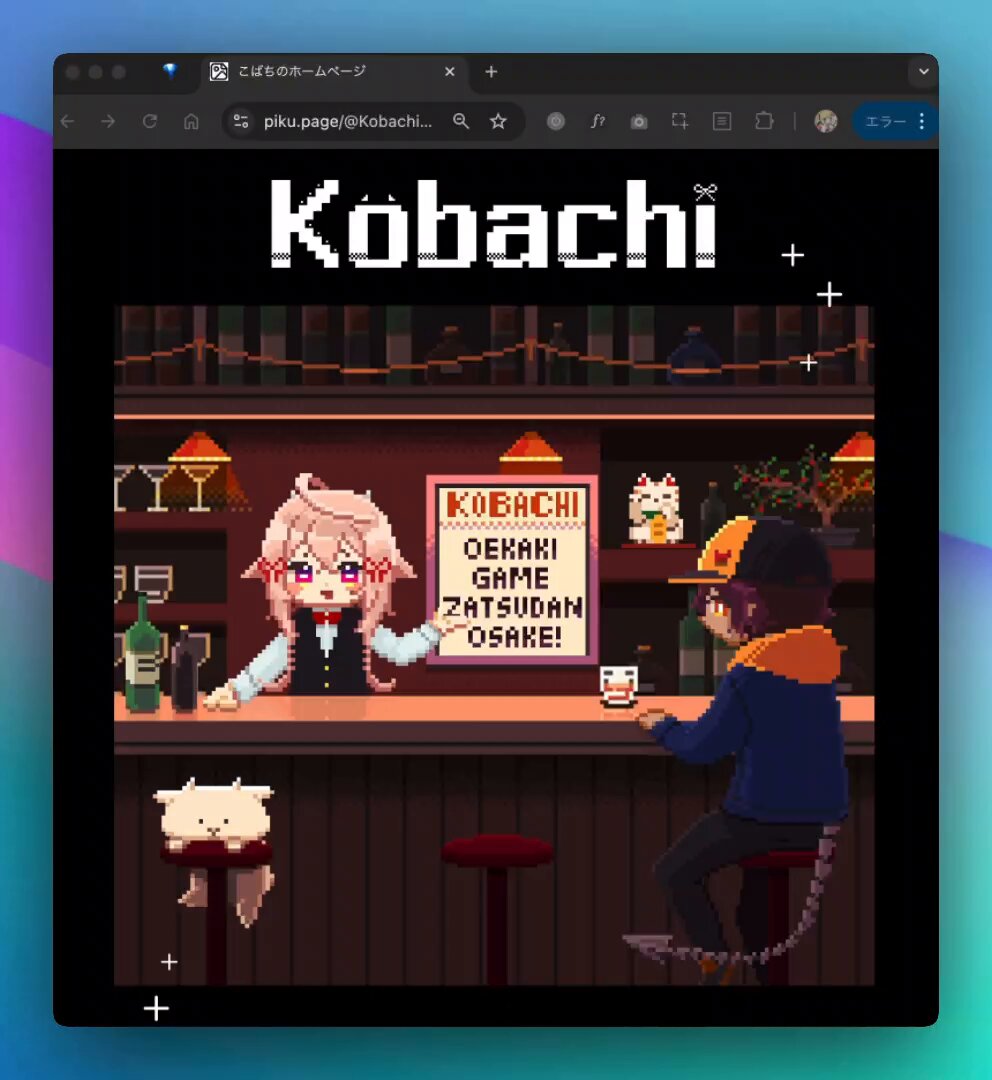Open the three-dot Chrome menu
Screen dimensions: 992x1080
click(922, 122)
